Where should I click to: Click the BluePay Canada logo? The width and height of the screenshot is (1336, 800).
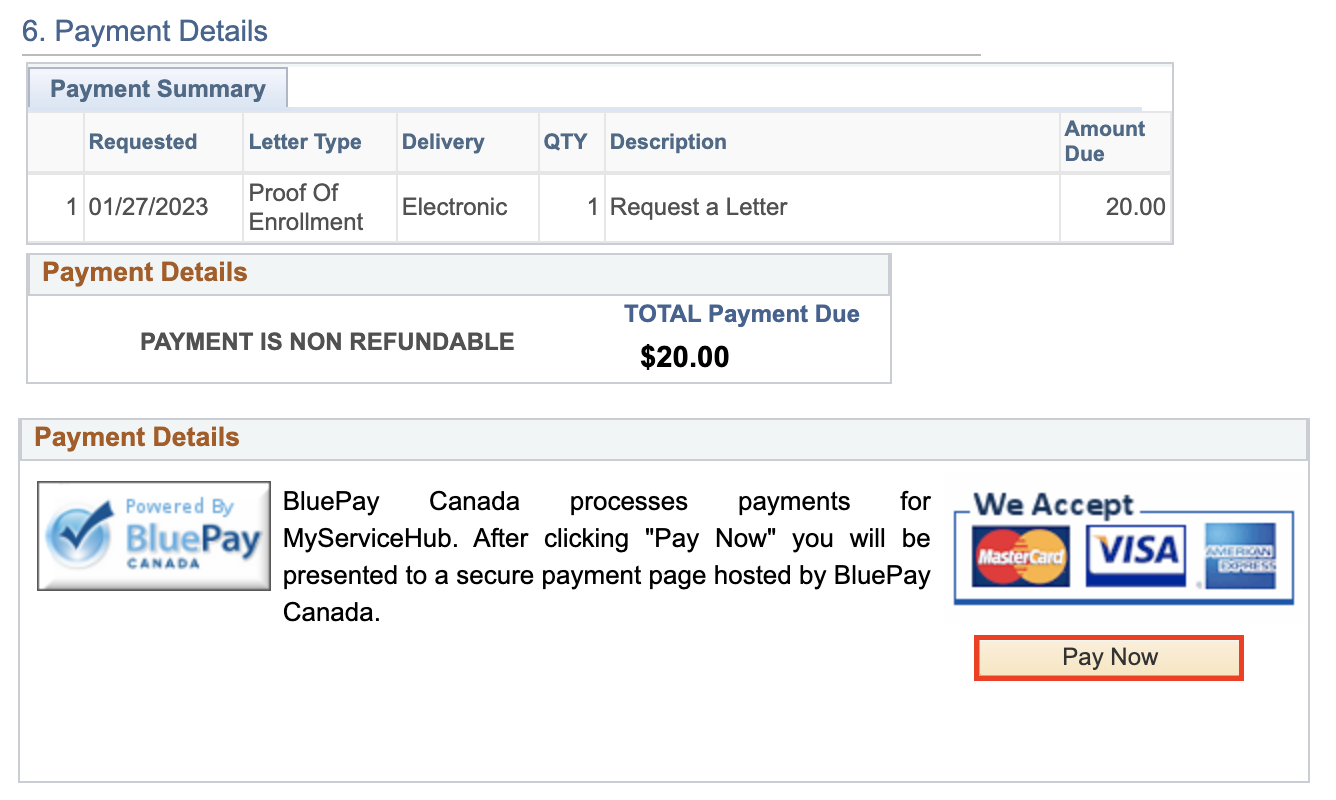(x=154, y=536)
